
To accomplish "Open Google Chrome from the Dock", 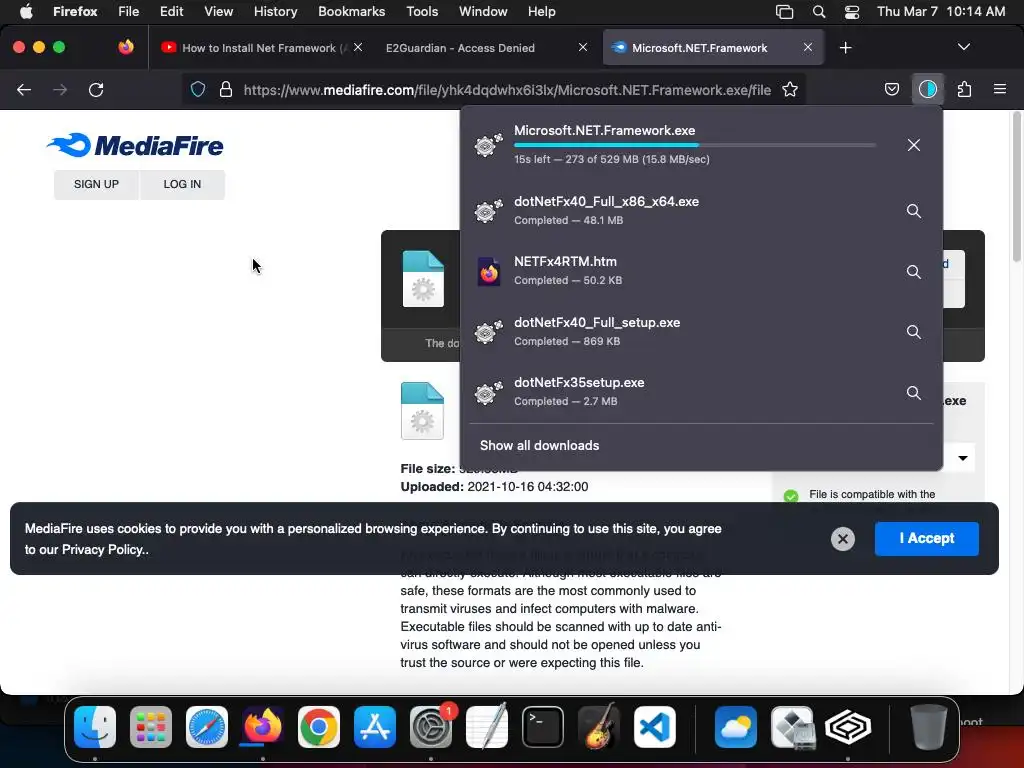I will click(x=319, y=726).
